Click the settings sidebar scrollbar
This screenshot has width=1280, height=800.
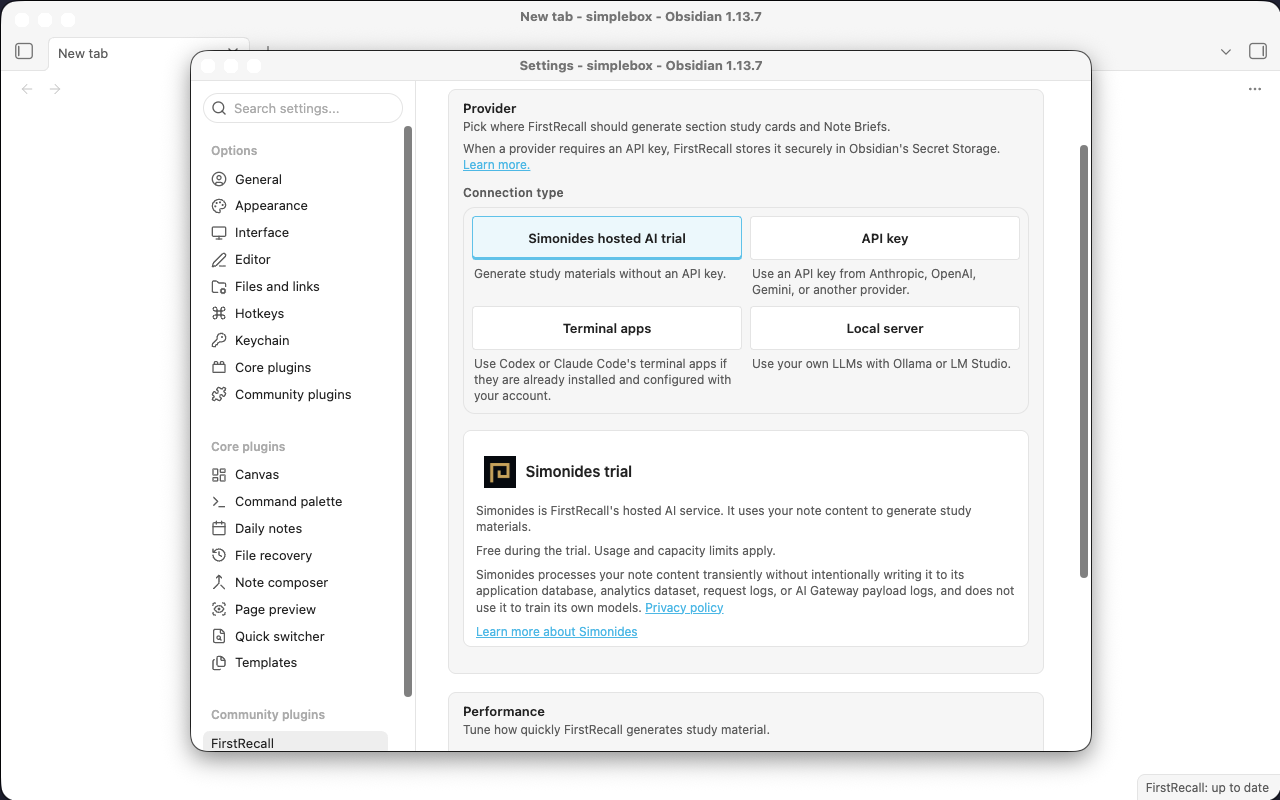pyautogui.click(x=408, y=411)
